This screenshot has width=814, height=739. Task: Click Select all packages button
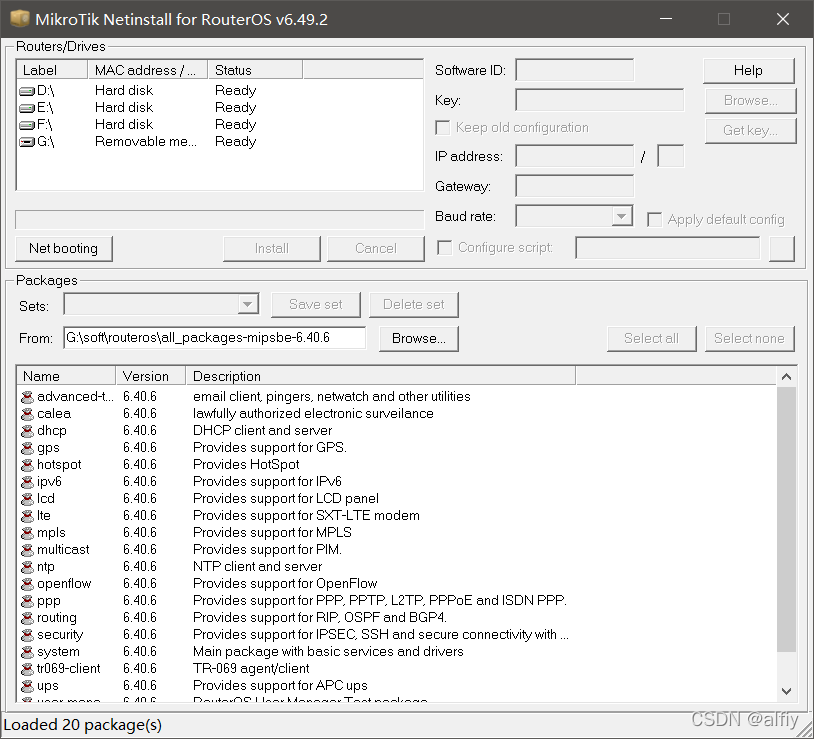click(652, 339)
